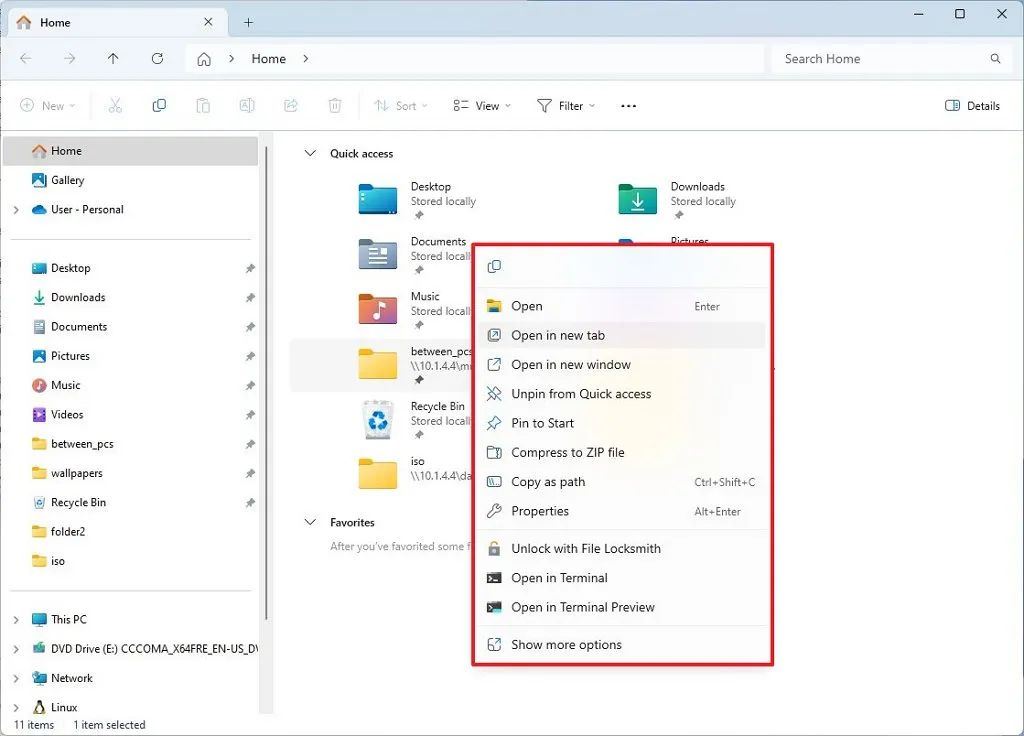Toggle the Details pane button

972,106
